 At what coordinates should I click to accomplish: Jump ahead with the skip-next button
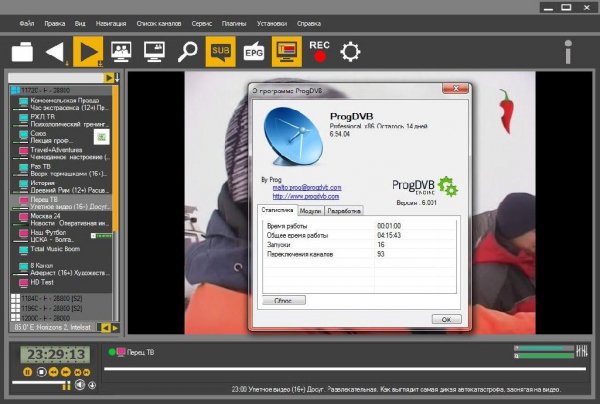pos(86,372)
